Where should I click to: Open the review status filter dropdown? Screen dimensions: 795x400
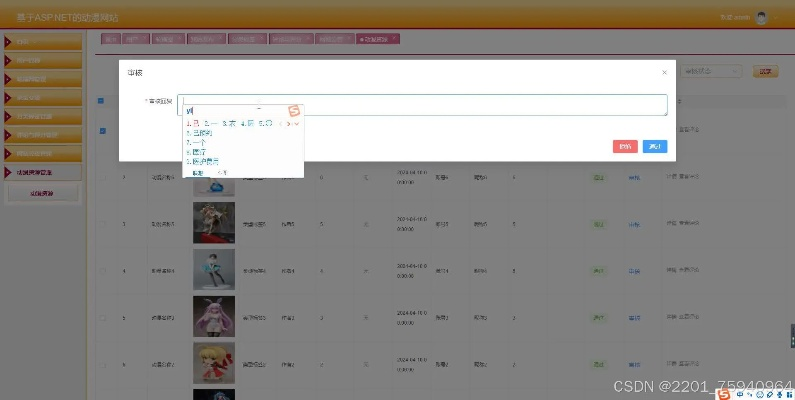711,72
